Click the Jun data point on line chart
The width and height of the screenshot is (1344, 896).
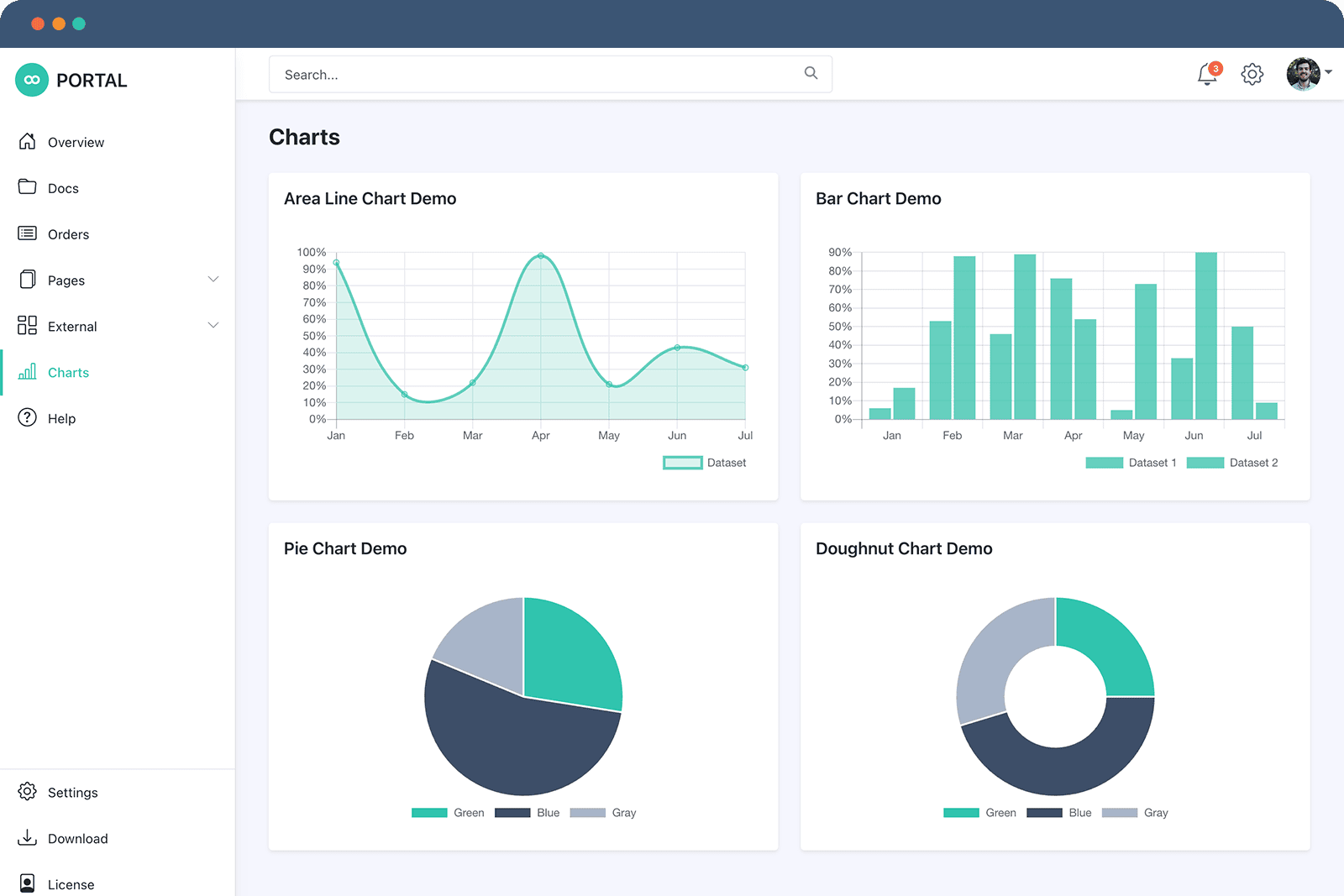pos(677,348)
